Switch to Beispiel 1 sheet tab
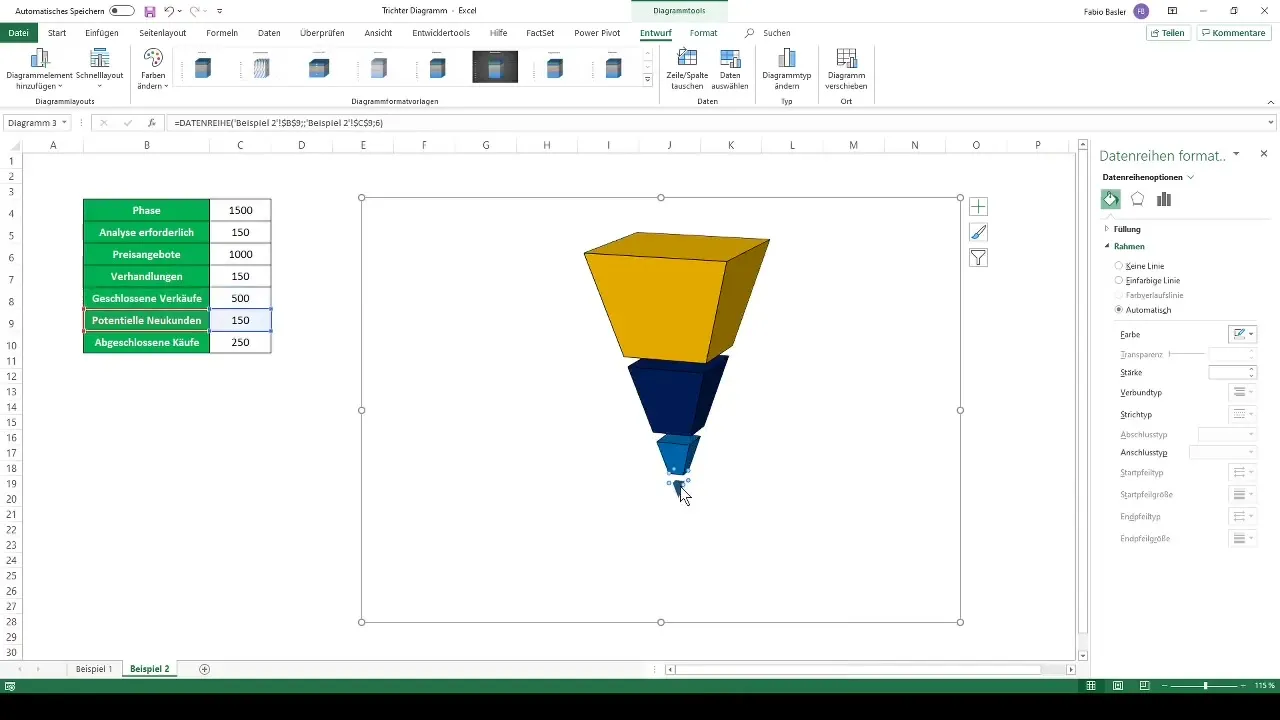The height and width of the screenshot is (720, 1280). click(94, 669)
